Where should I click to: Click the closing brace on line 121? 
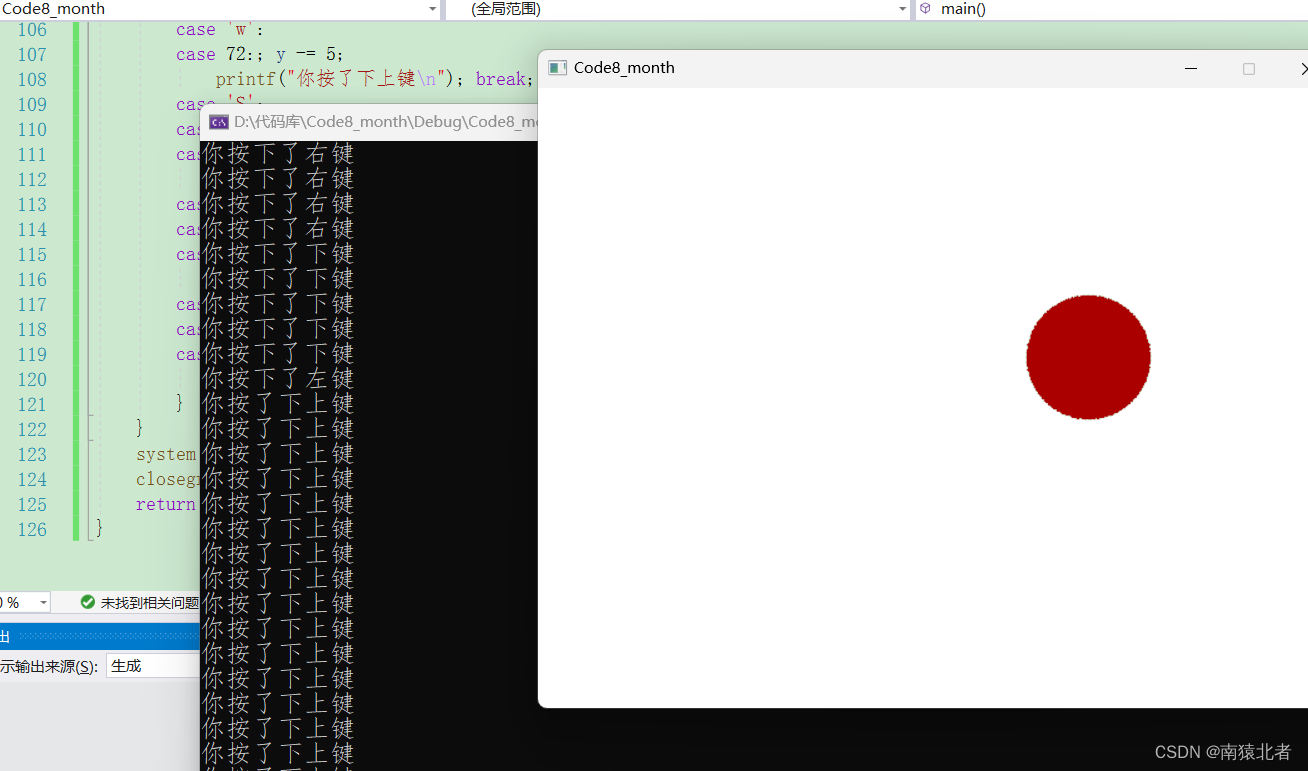pos(180,404)
